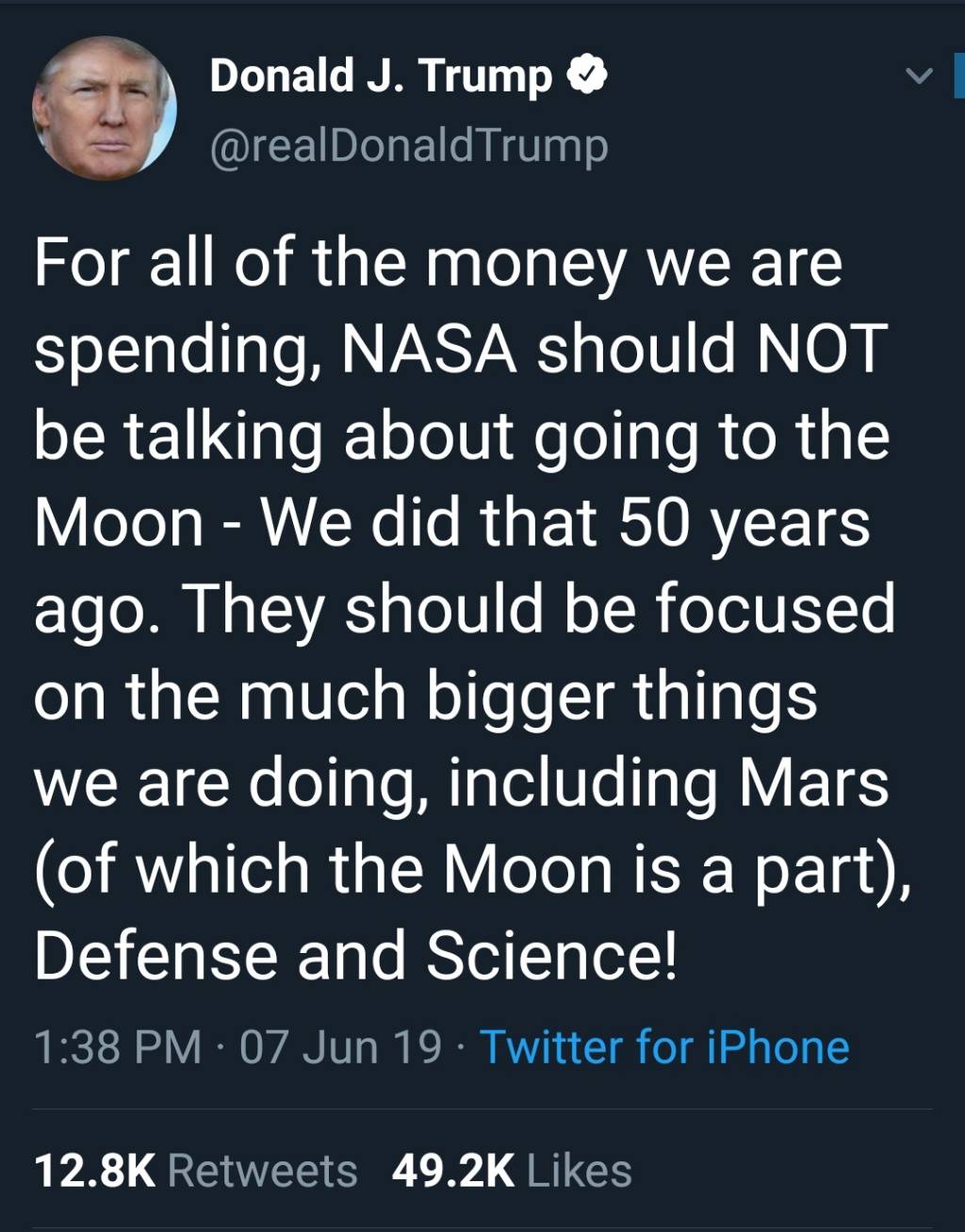Click the Retweets label

point(262,1172)
